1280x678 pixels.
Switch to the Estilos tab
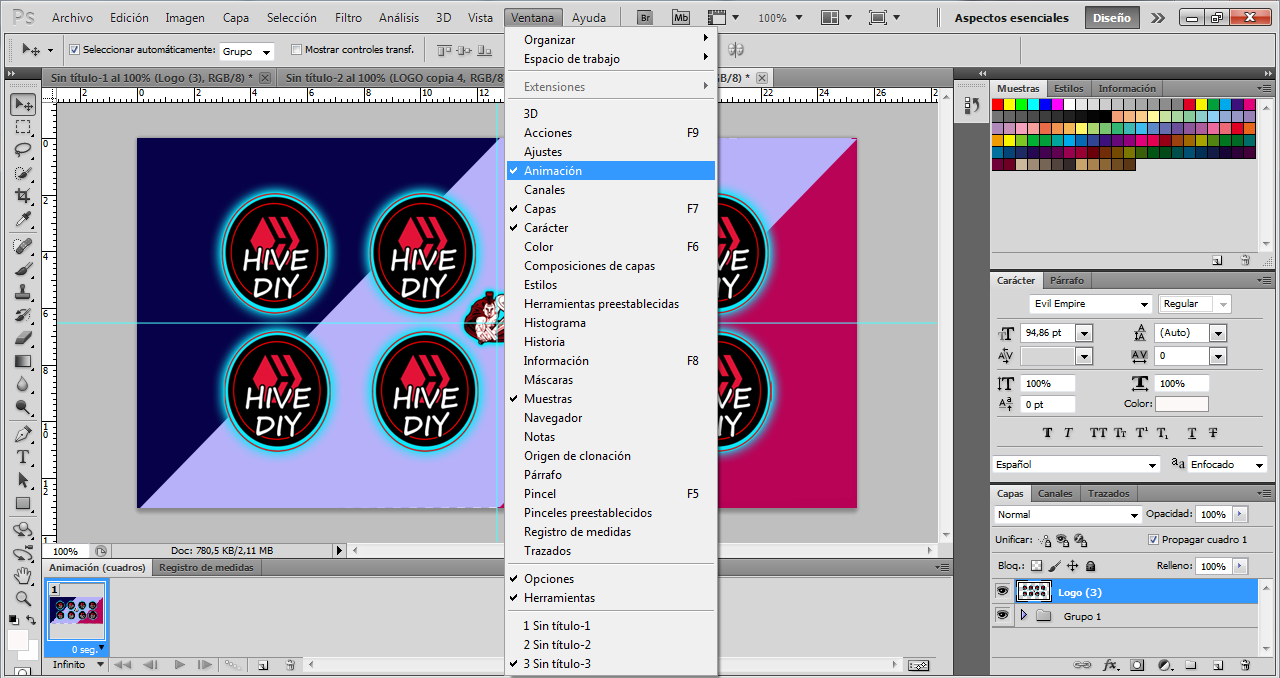coord(1068,89)
